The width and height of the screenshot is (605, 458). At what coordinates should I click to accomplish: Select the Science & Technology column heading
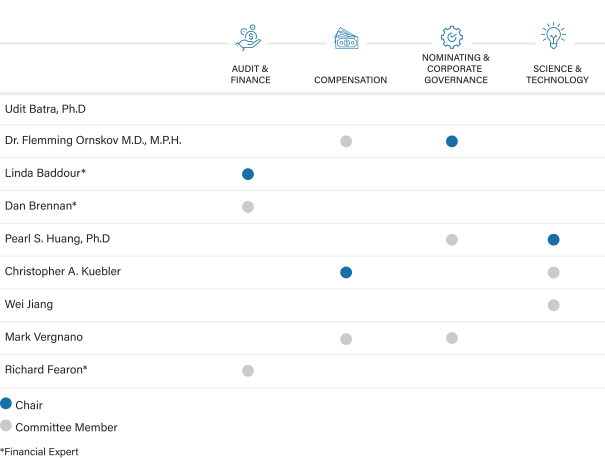557,74
